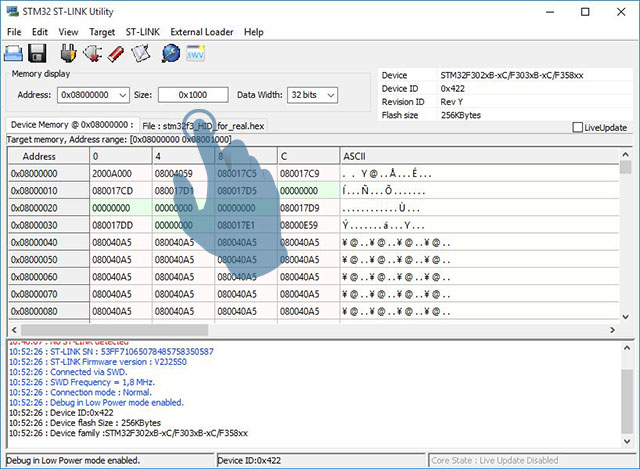This screenshot has height=469, width=640.
Task: Open the Target menu
Action: pyautogui.click(x=102, y=32)
